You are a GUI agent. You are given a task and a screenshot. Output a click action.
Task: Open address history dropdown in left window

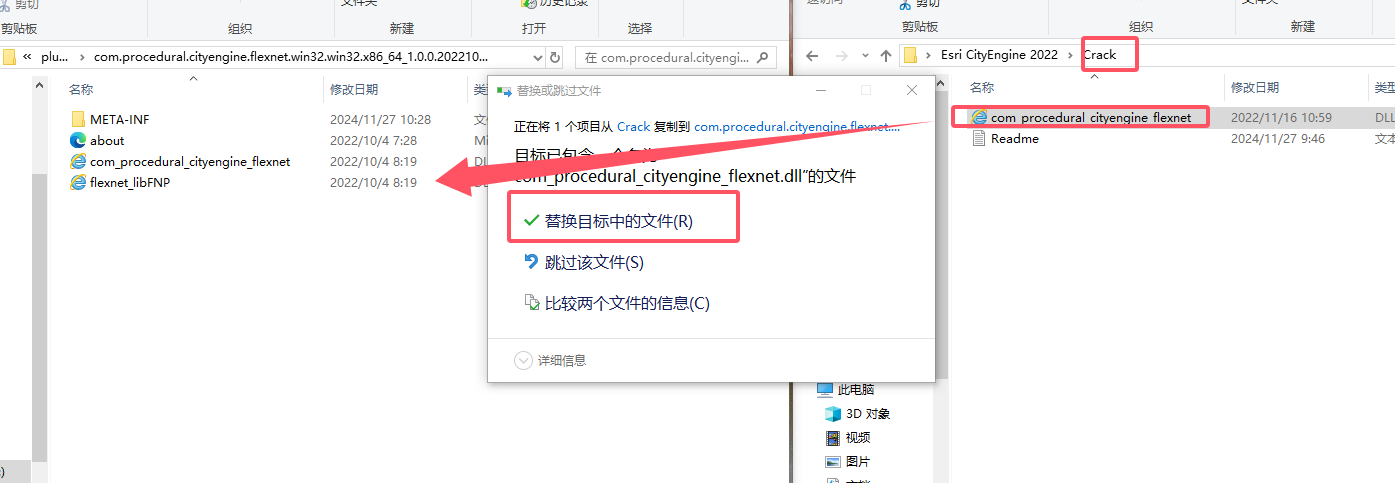[x=539, y=57]
